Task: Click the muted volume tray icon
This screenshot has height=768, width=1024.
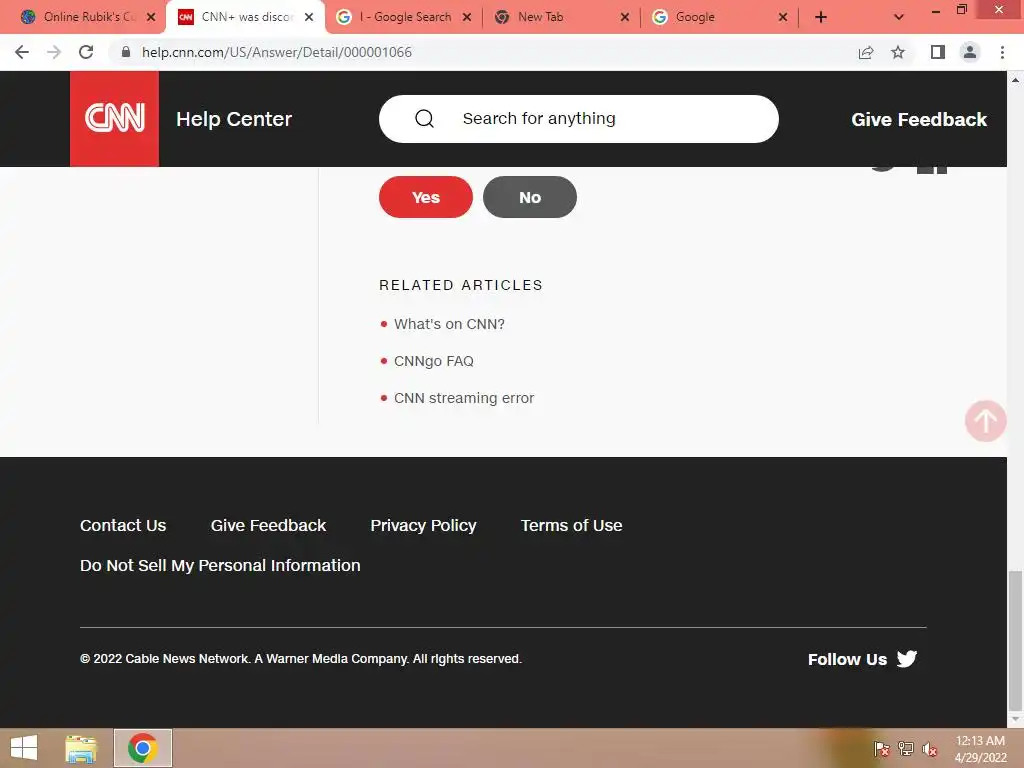Action: pos(930,748)
